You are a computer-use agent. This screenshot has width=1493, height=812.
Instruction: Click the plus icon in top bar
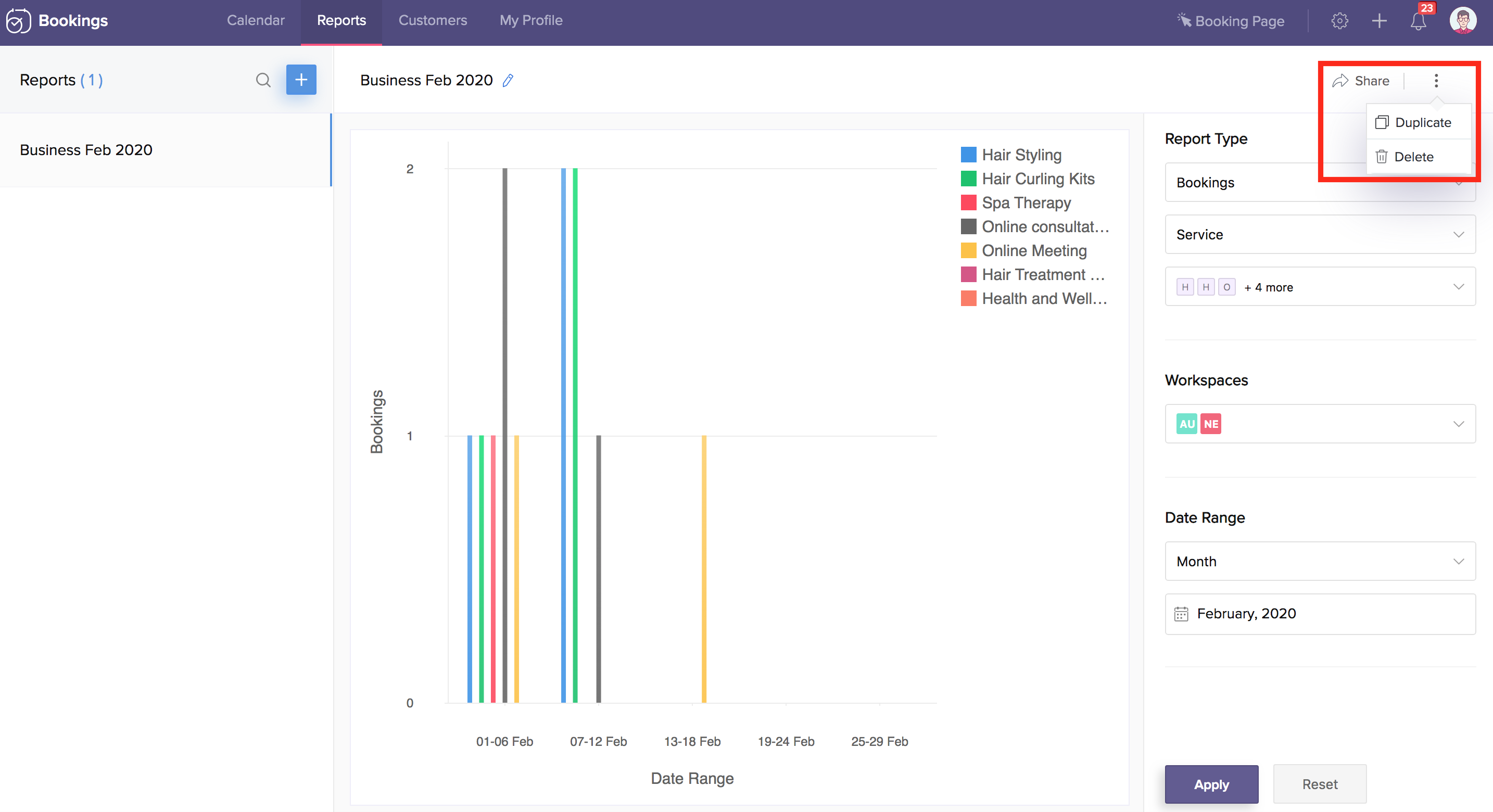tap(1379, 21)
